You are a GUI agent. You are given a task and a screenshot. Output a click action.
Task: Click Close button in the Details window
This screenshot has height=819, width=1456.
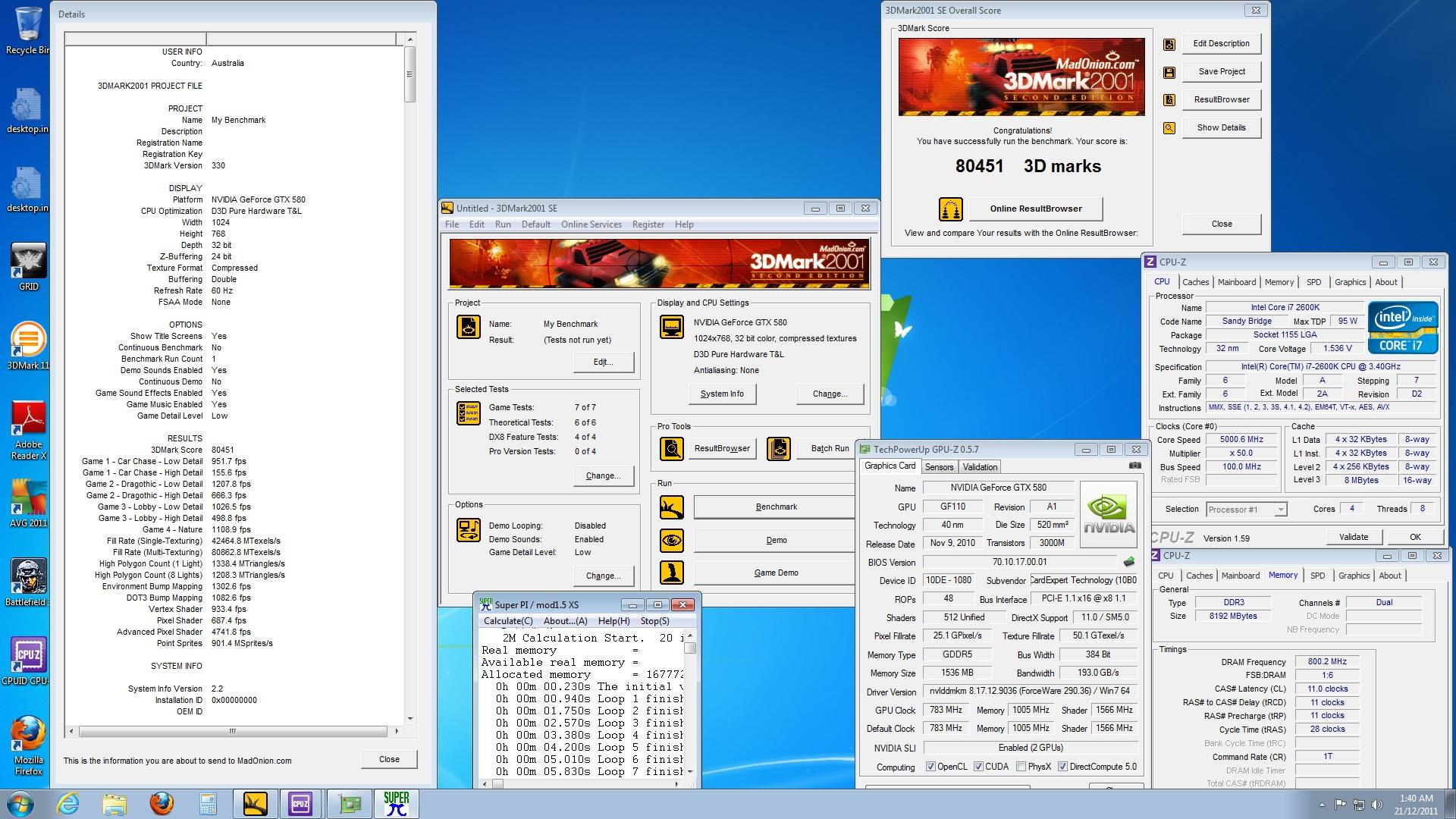tap(389, 759)
